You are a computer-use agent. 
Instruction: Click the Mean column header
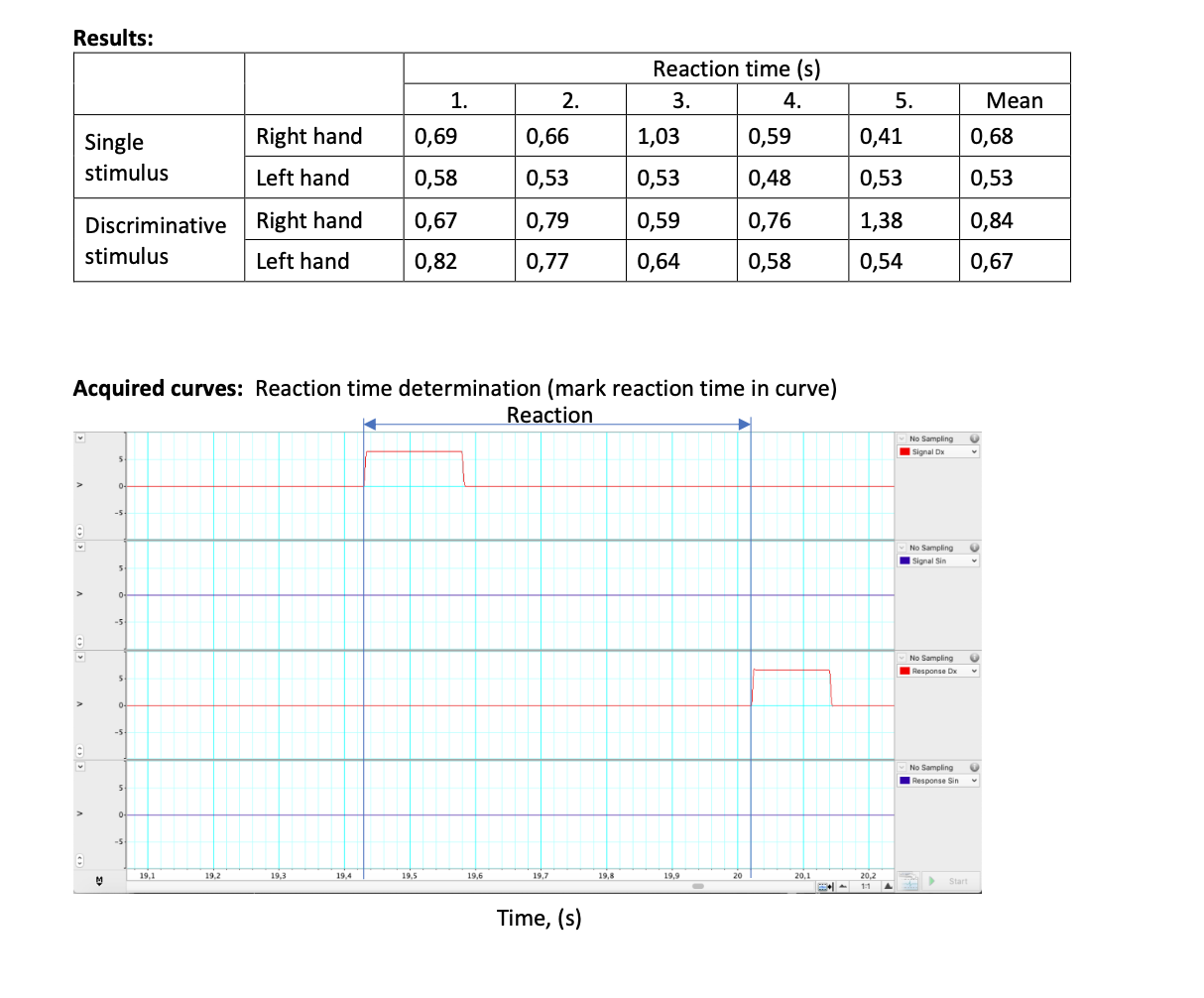[x=1015, y=100]
